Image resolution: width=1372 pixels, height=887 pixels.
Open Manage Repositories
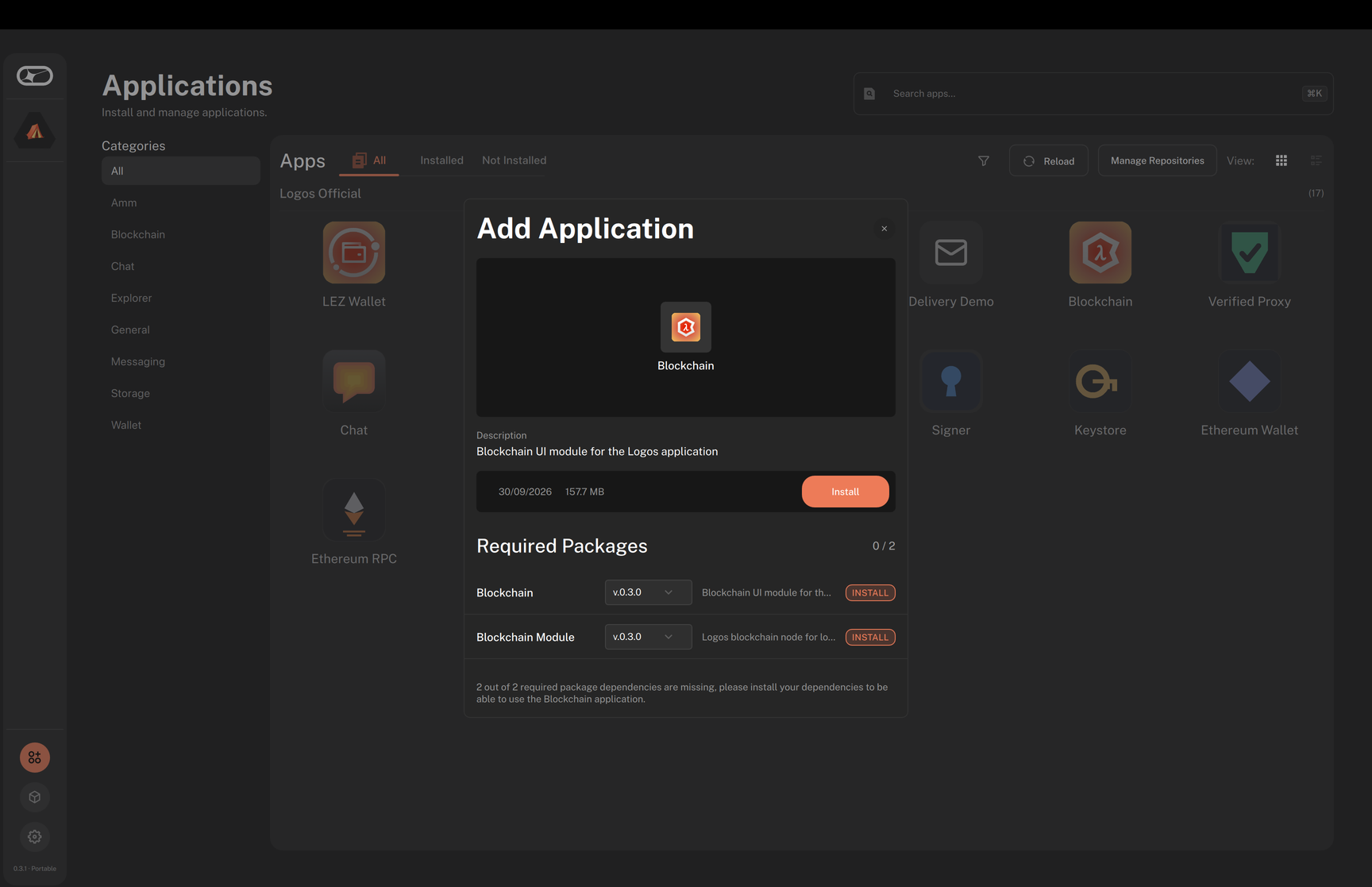click(1157, 160)
